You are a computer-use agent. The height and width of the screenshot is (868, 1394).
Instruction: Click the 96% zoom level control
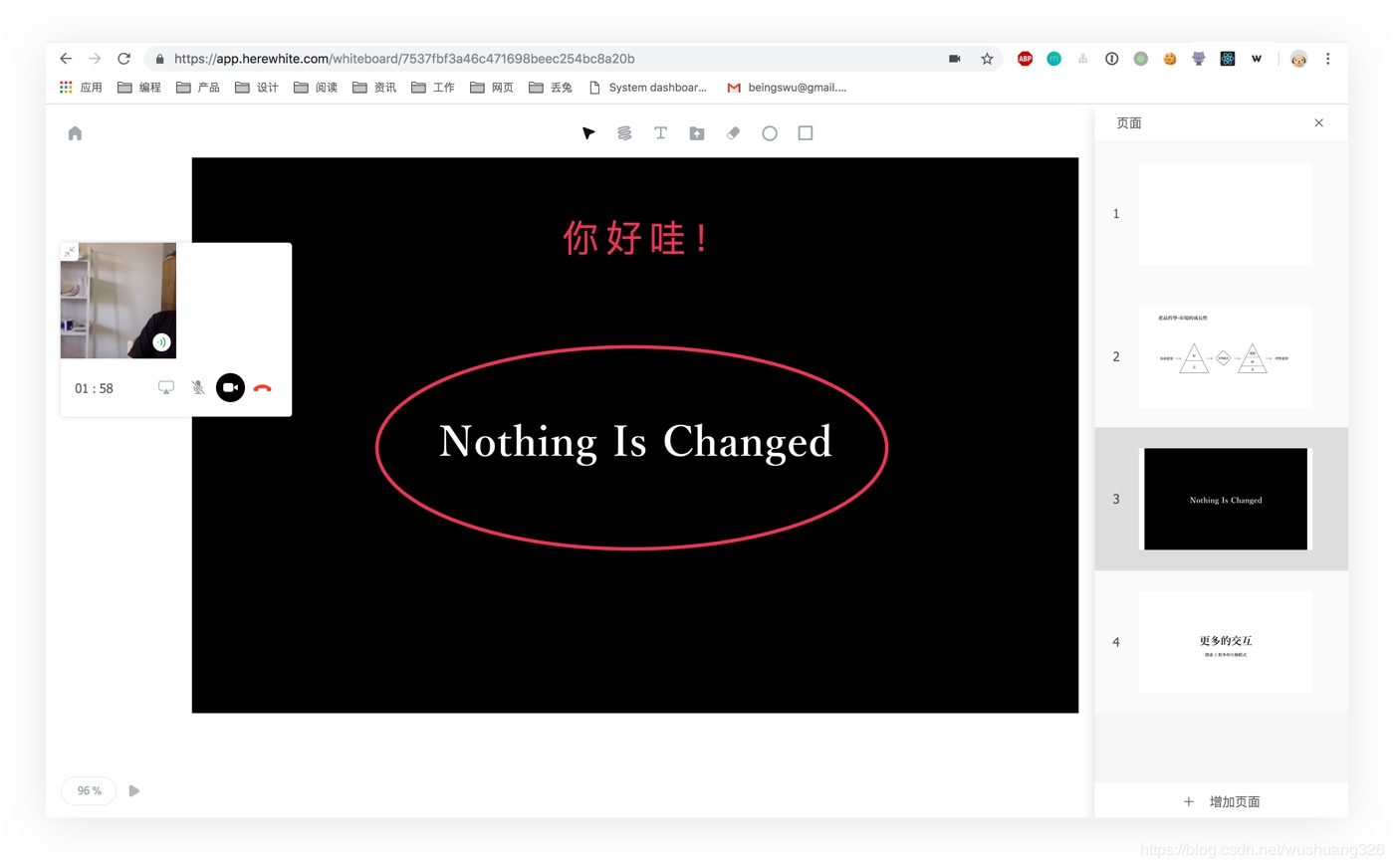pos(88,790)
